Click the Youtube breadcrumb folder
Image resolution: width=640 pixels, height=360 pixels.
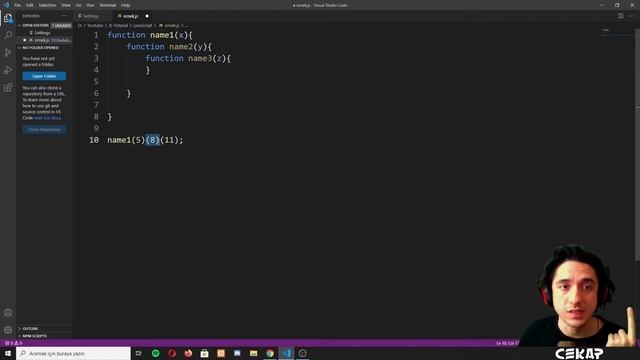95,25
